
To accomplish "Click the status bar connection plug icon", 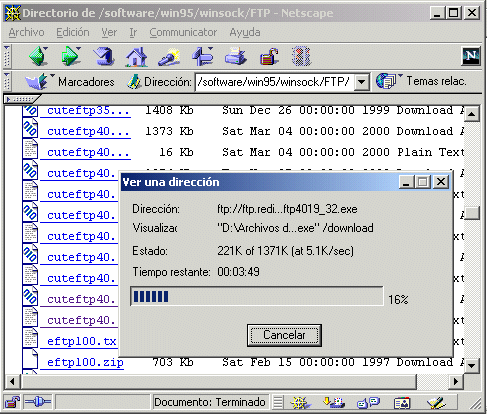I will pos(38,402).
